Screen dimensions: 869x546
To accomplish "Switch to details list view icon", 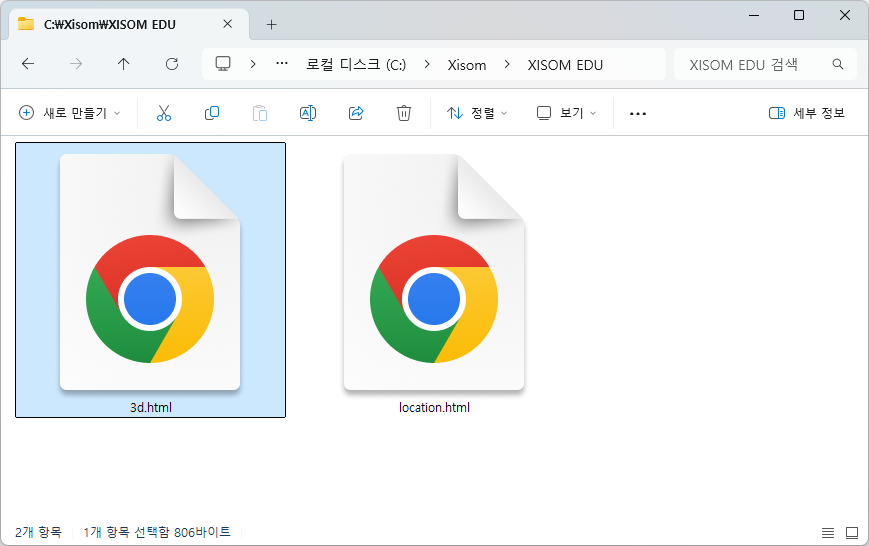I will [x=828, y=533].
